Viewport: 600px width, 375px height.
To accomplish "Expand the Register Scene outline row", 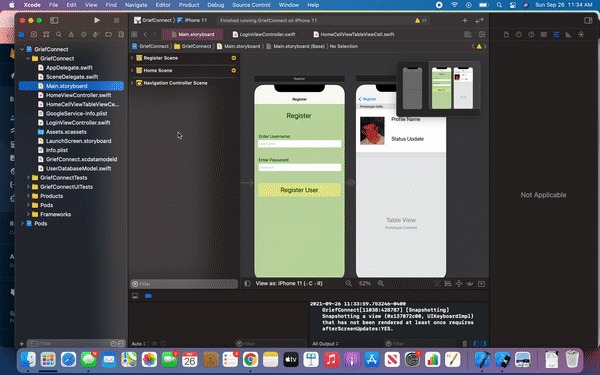I will click(x=132, y=58).
